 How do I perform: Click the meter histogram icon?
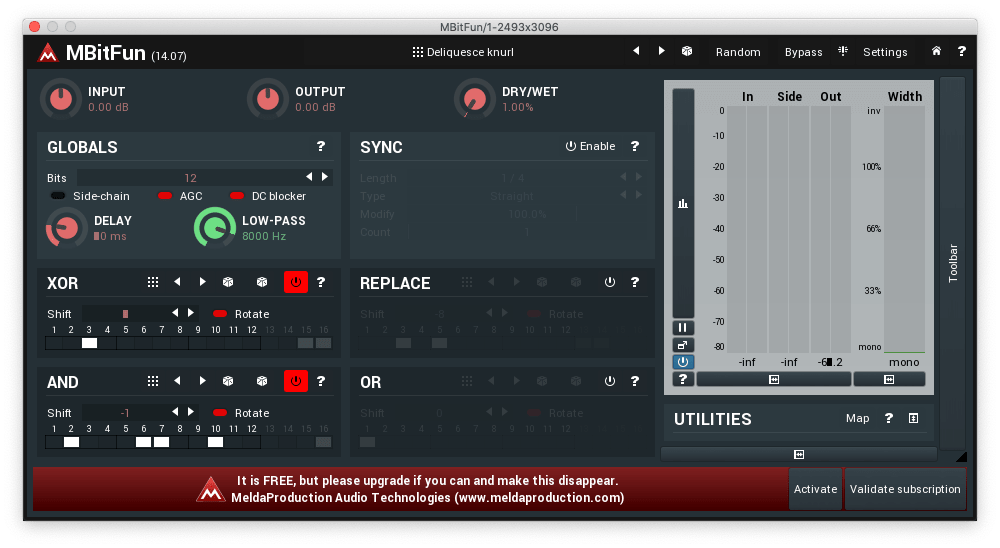click(x=683, y=204)
